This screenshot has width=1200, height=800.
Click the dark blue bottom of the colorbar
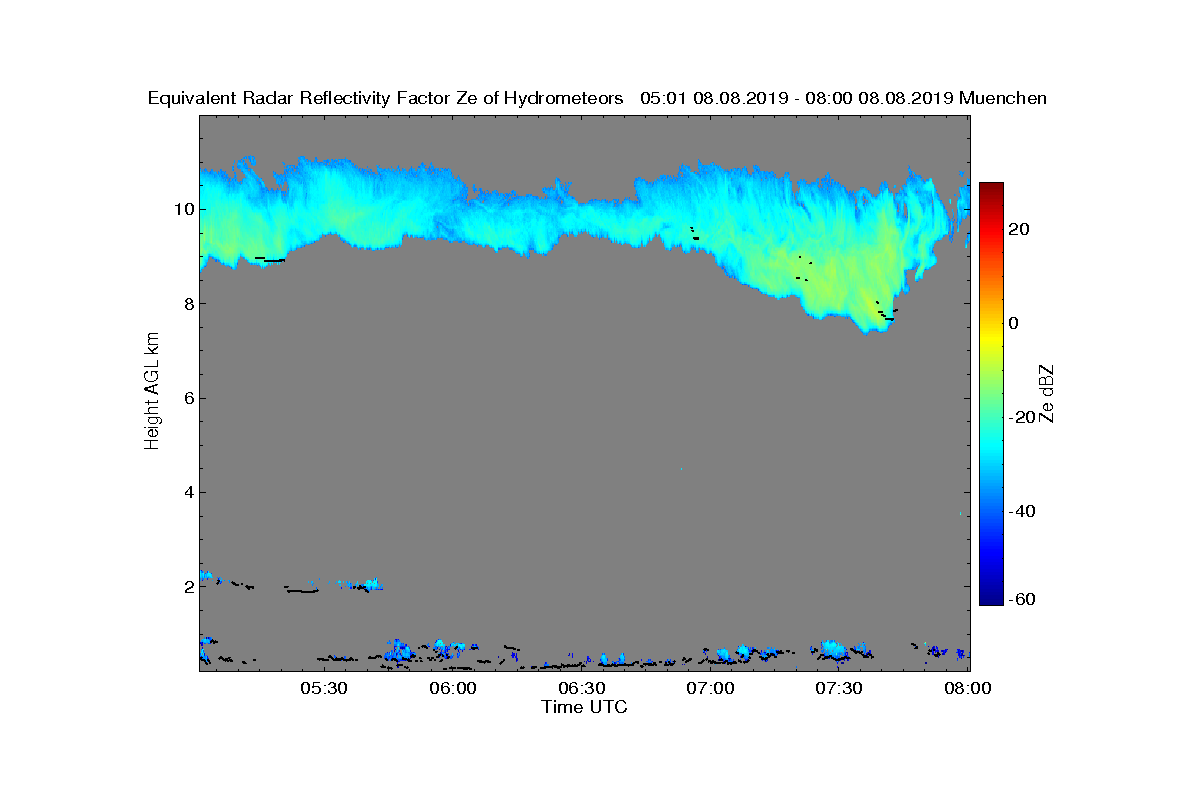[991, 599]
